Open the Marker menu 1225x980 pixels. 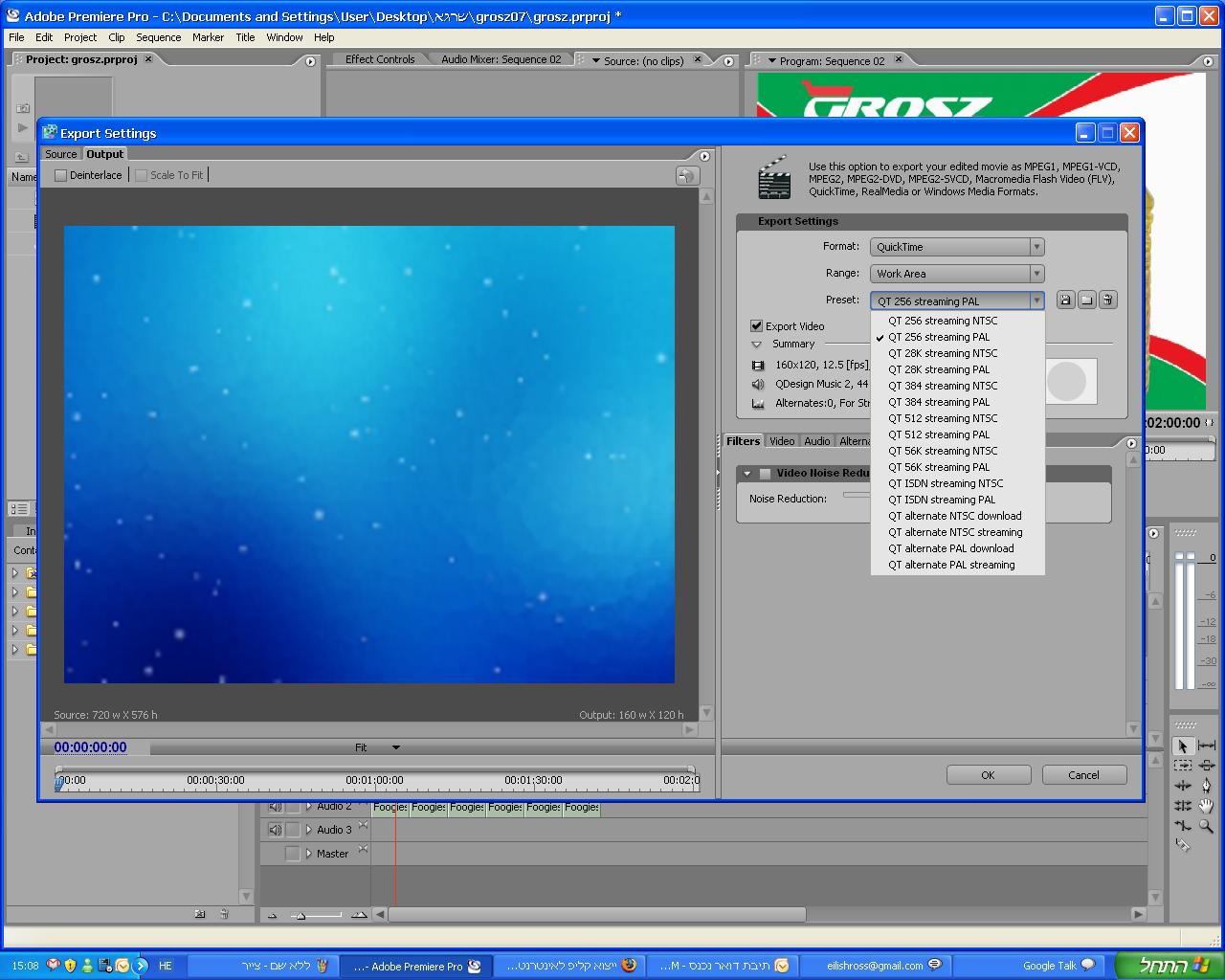pyautogui.click(x=208, y=37)
